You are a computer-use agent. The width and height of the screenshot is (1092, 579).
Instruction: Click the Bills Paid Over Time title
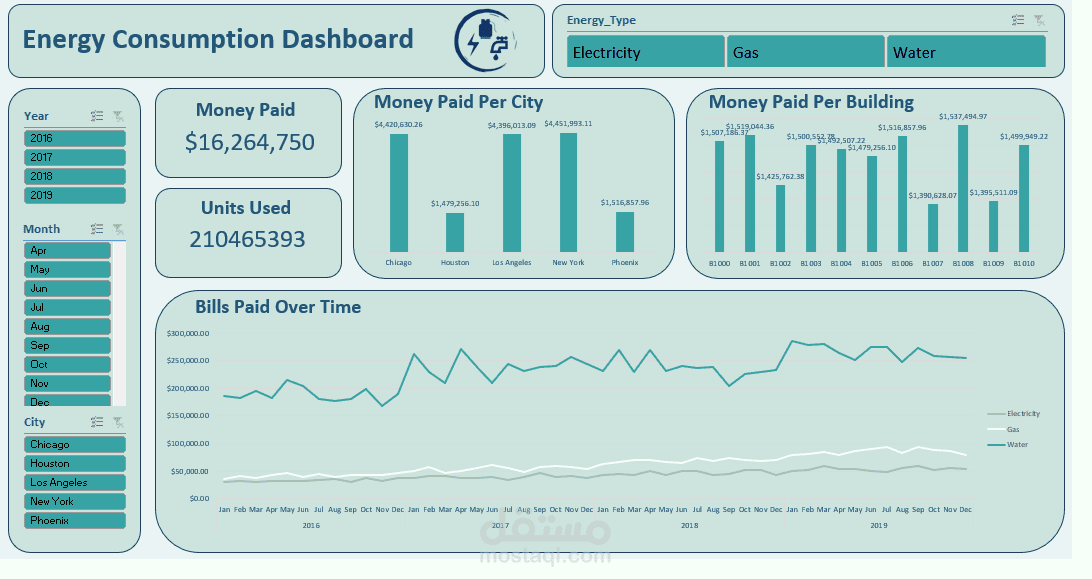click(x=278, y=307)
